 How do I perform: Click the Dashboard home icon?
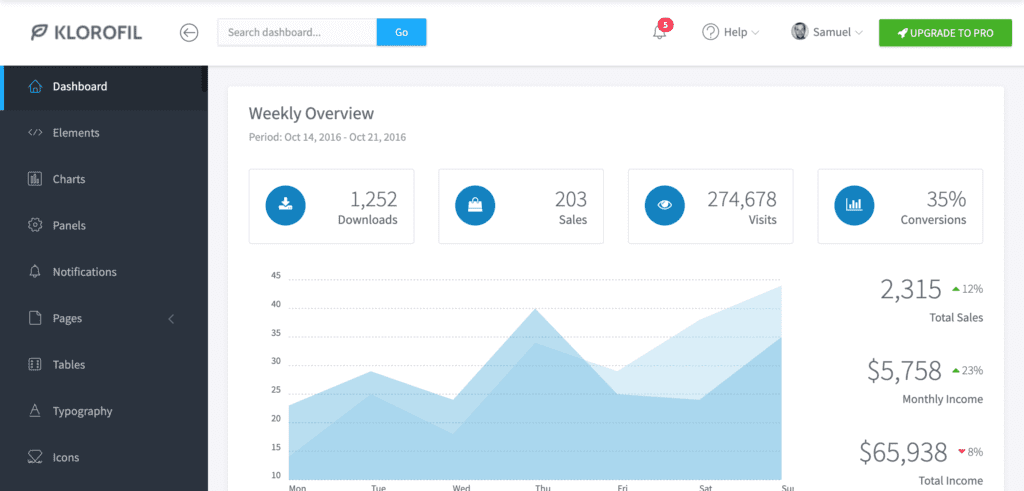tap(35, 86)
